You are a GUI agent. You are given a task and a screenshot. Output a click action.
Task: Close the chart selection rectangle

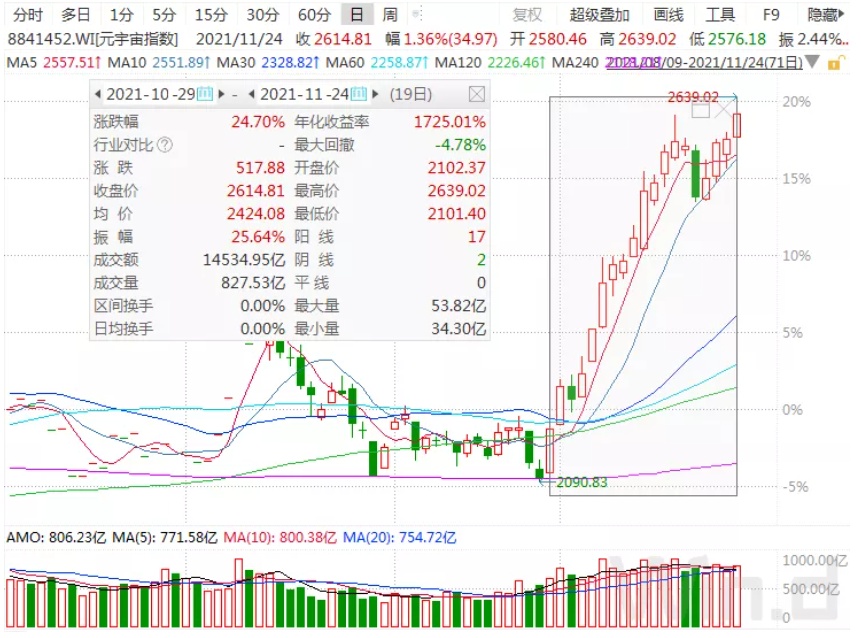723,110
